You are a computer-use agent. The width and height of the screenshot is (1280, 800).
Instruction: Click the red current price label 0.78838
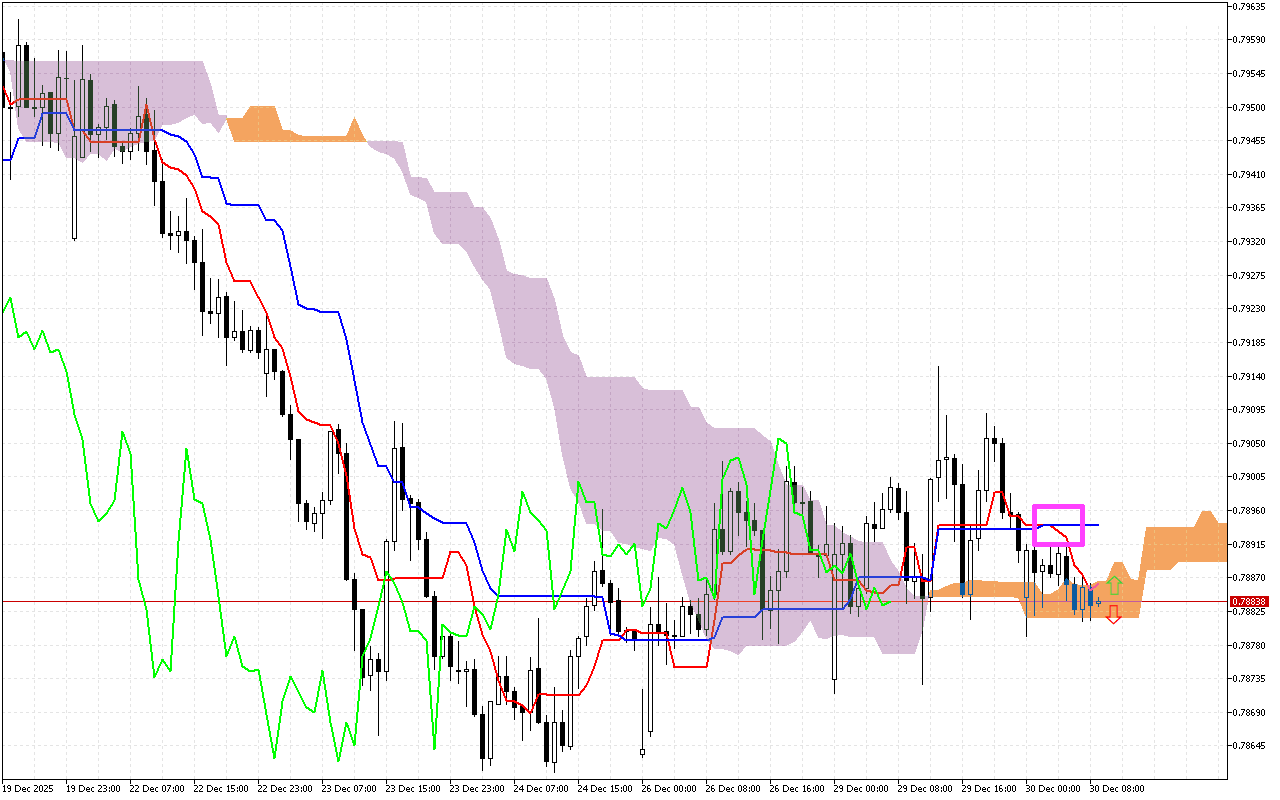[1249, 601]
